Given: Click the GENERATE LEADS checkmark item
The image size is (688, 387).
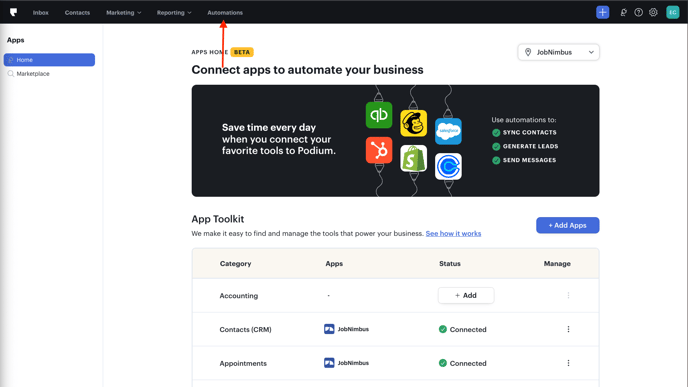Looking at the screenshot, I should 525,146.
